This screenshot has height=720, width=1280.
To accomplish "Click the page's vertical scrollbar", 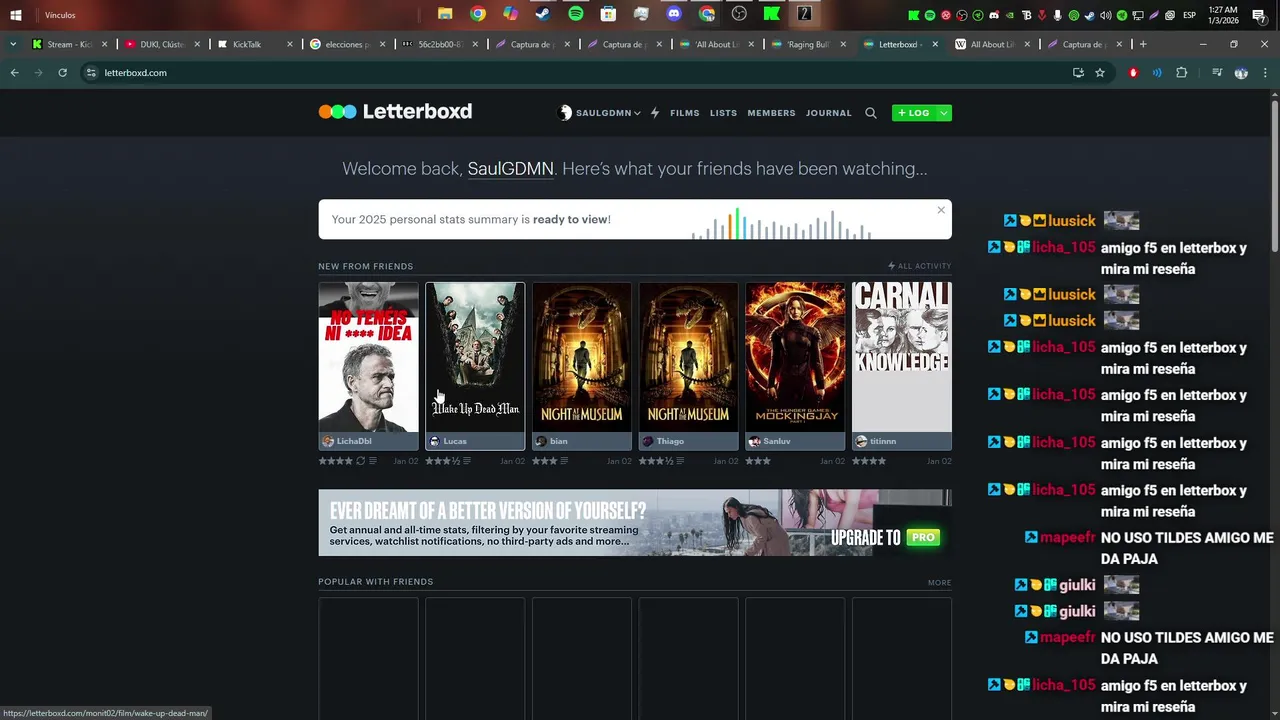I will click(1275, 175).
